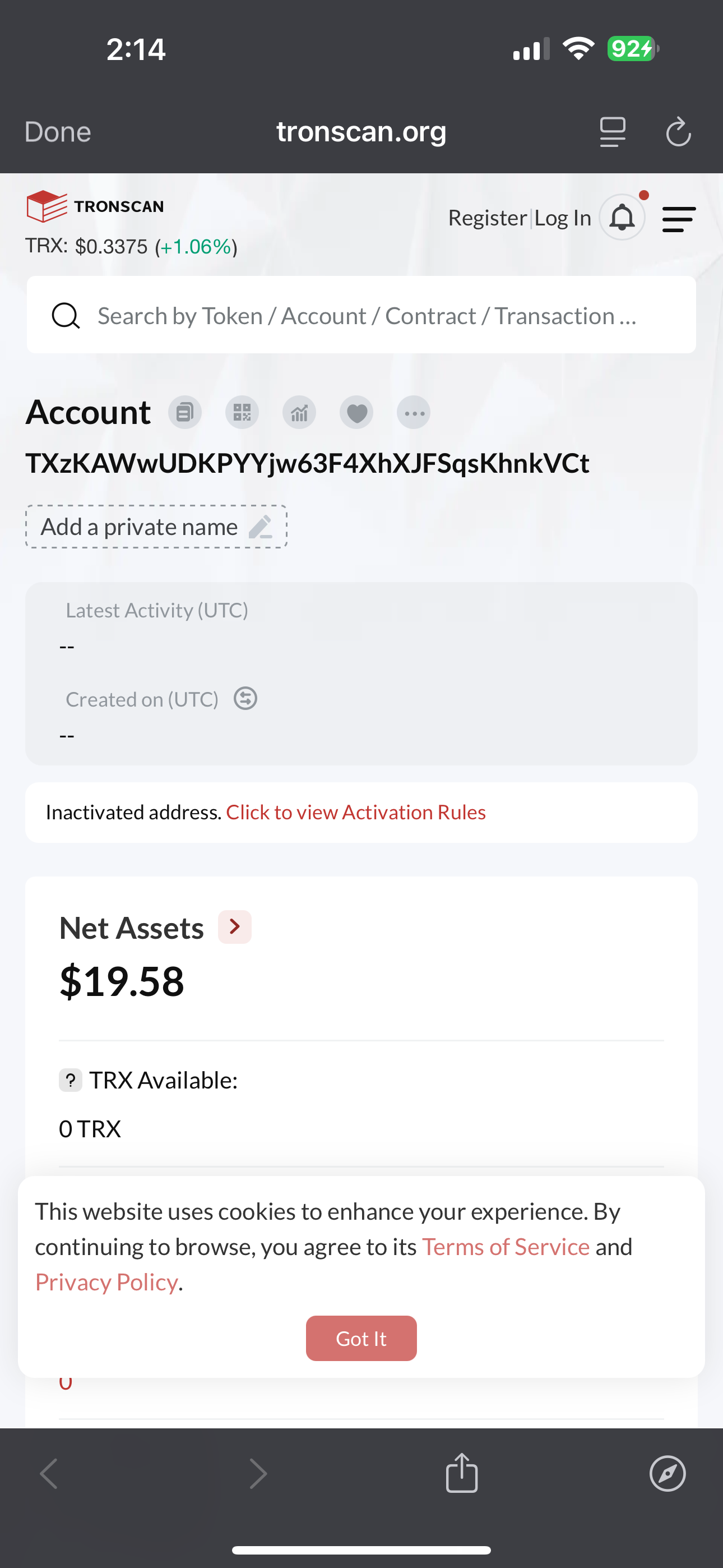Screen dimensions: 723x1568
Task: Reload the page in browser bar
Action: tap(678, 131)
